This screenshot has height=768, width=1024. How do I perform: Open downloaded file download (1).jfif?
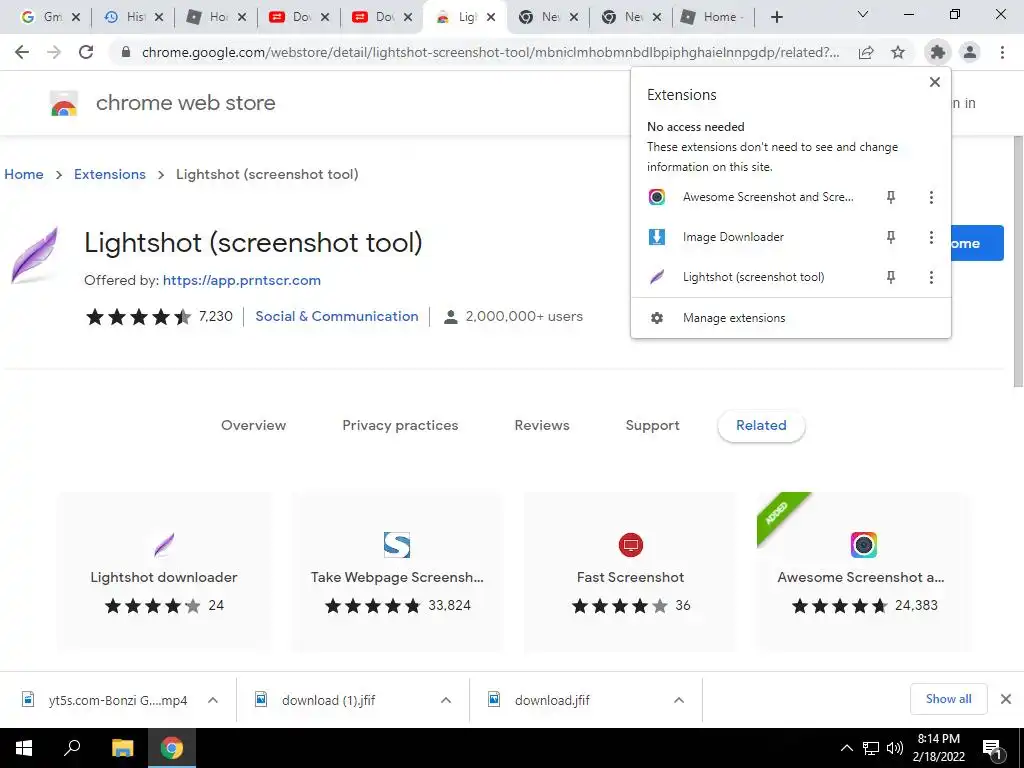pyautogui.click(x=328, y=700)
